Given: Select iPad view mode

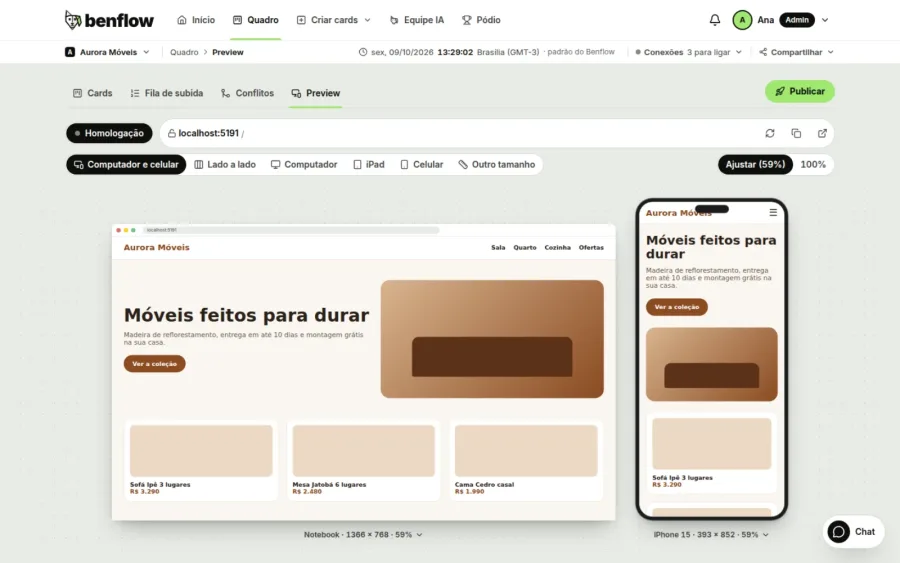Looking at the screenshot, I should (x=368, y=165).
